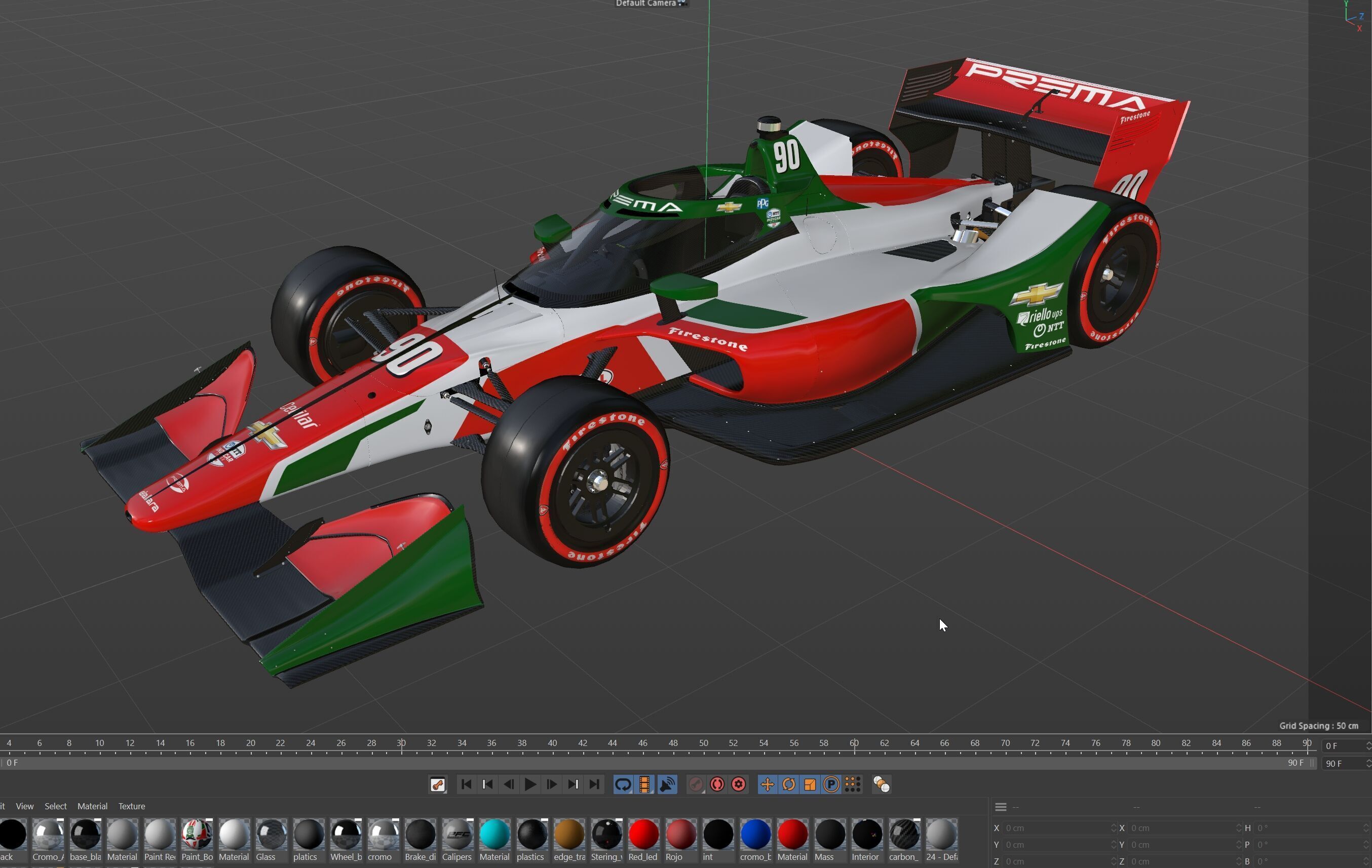Toggle loop playback mode

click(623, 784)
